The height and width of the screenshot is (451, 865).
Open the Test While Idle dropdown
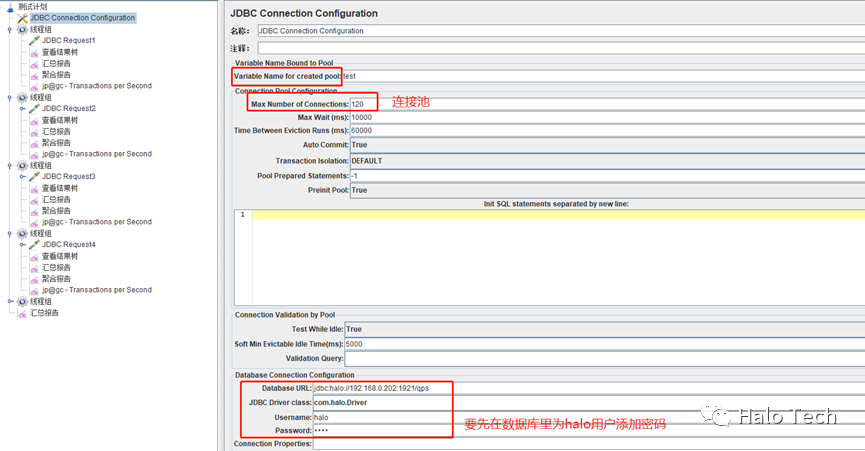[605, 329]
